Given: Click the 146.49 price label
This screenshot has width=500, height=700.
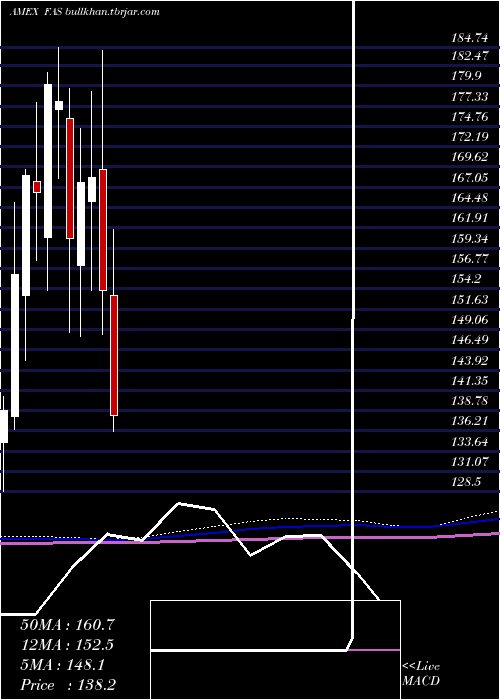Looking at the screenshot, I should click(x=470, y=340).
